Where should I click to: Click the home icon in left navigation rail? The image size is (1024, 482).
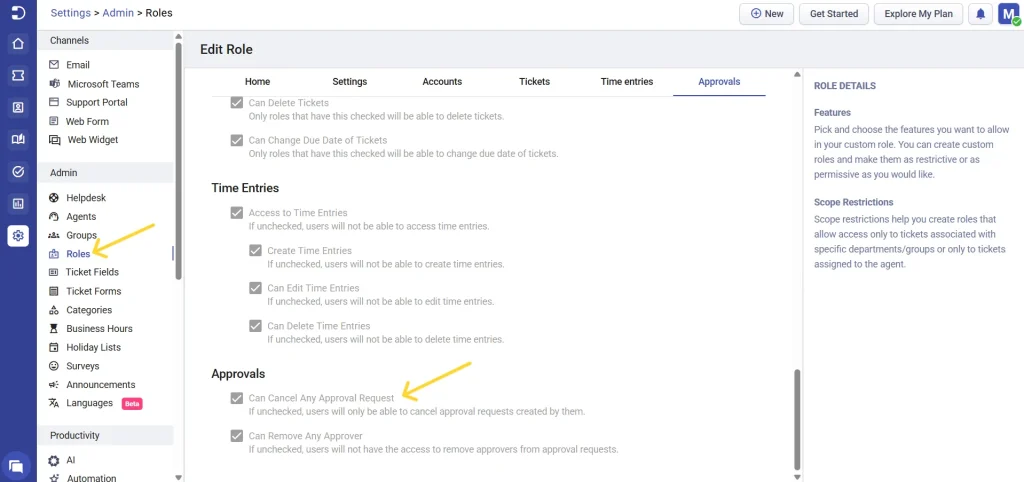point(18,44)
